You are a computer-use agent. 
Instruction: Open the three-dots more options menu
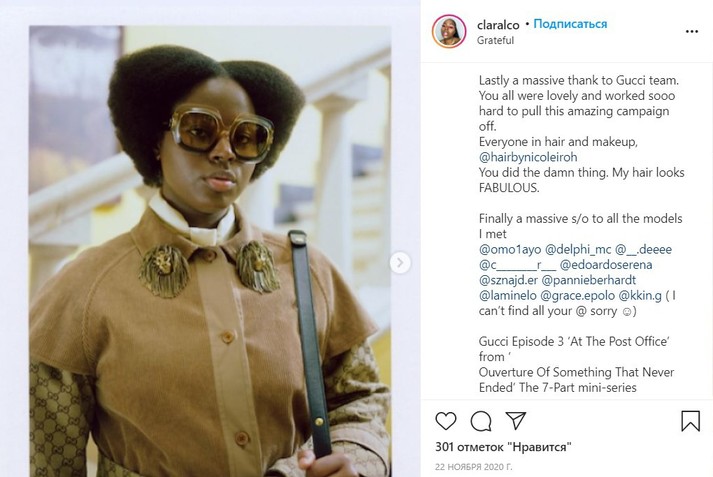tap(692, 32)
